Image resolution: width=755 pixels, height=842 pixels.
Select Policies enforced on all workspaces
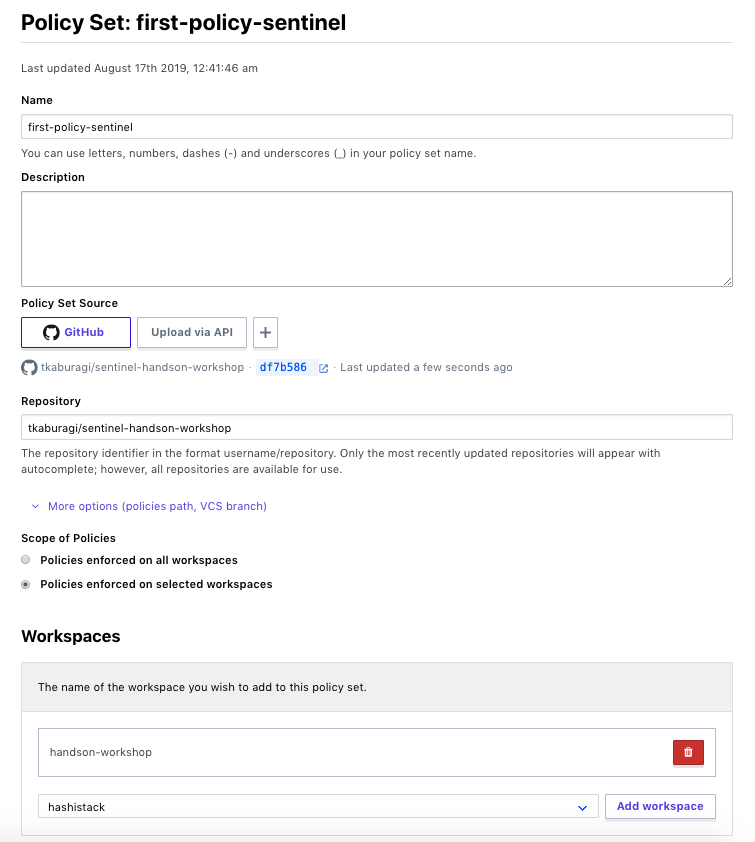(26, 560)
